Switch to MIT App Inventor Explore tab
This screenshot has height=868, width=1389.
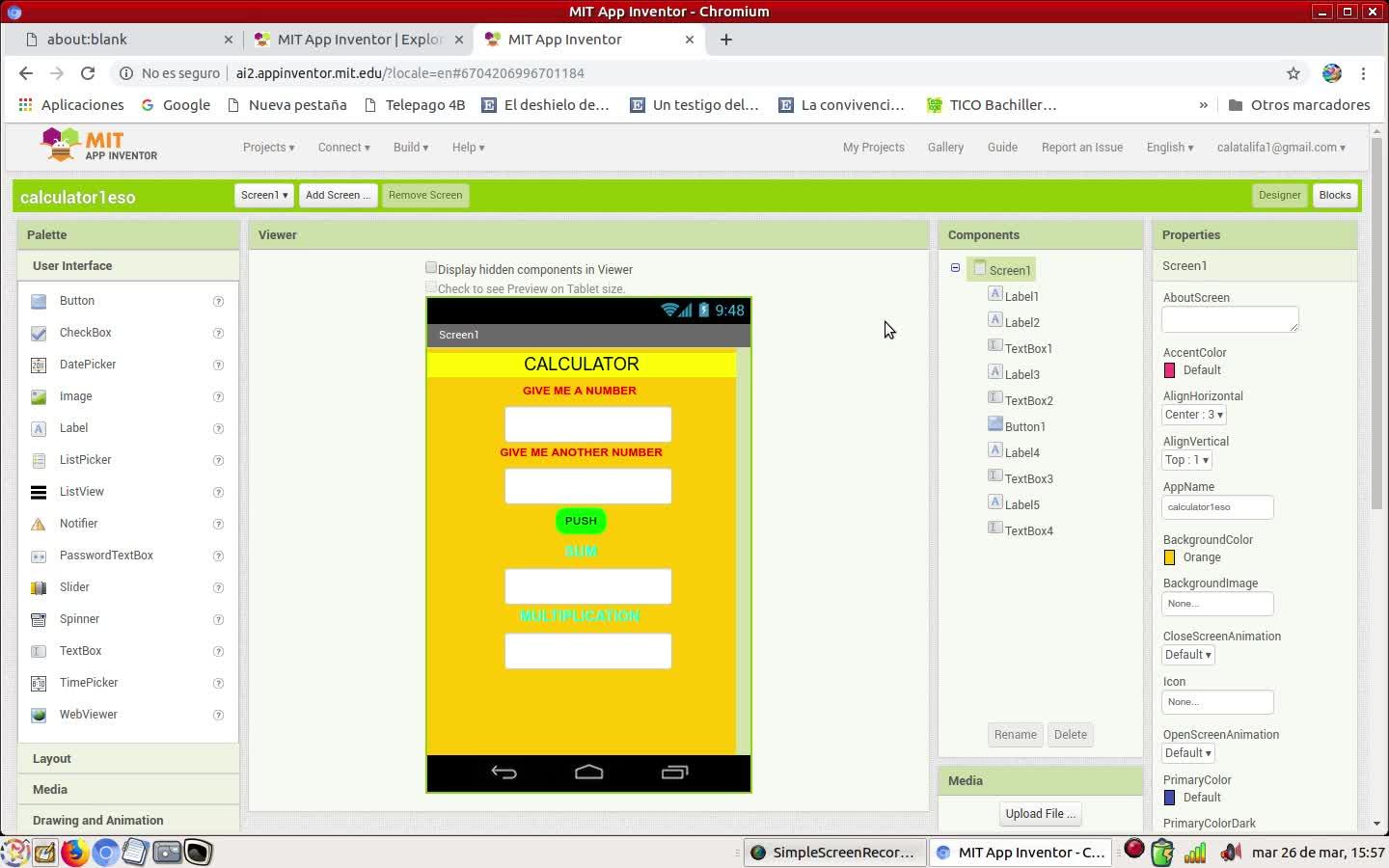(359, 40)
